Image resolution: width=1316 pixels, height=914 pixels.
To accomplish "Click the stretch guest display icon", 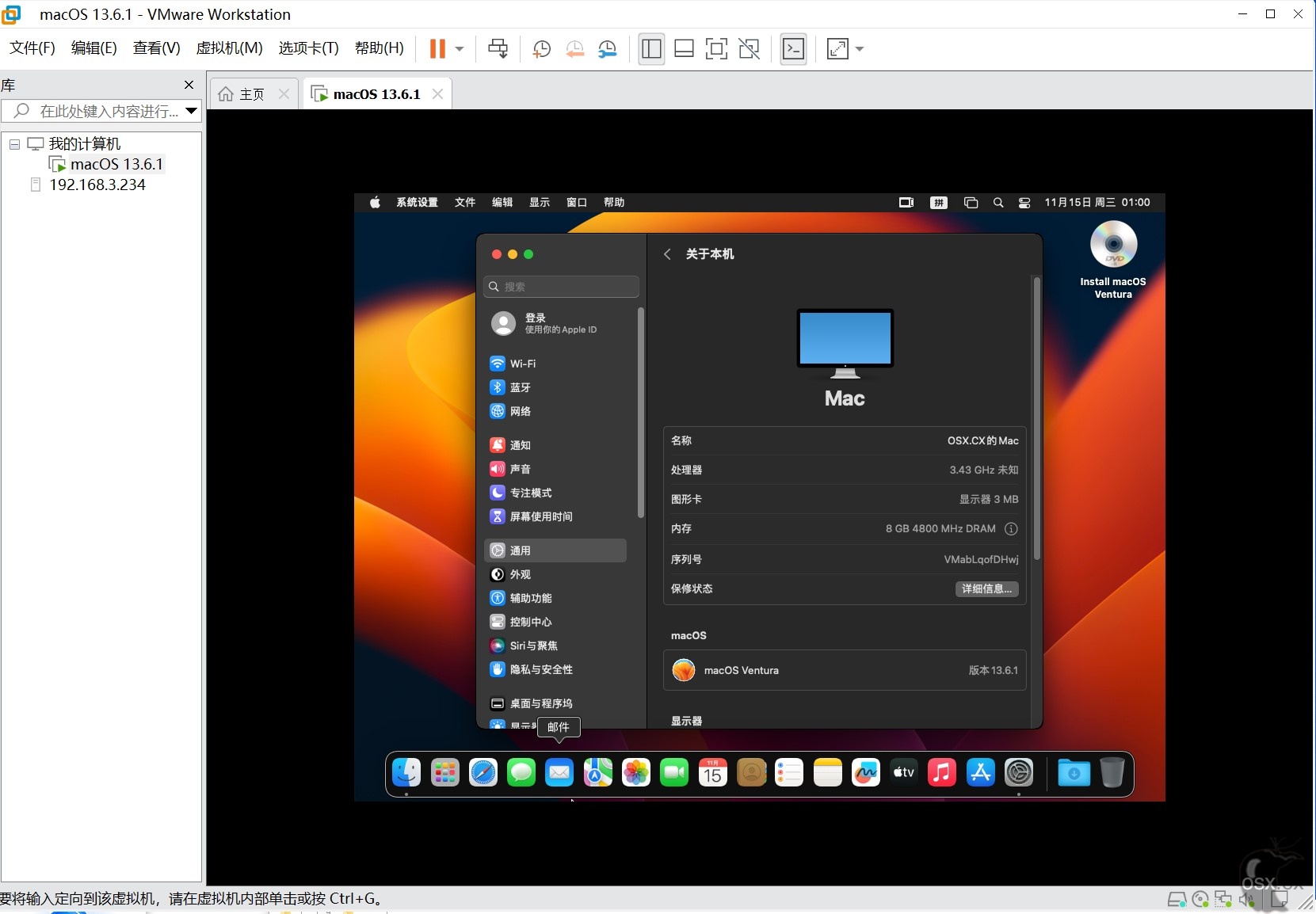I will (x=837, y=49).
